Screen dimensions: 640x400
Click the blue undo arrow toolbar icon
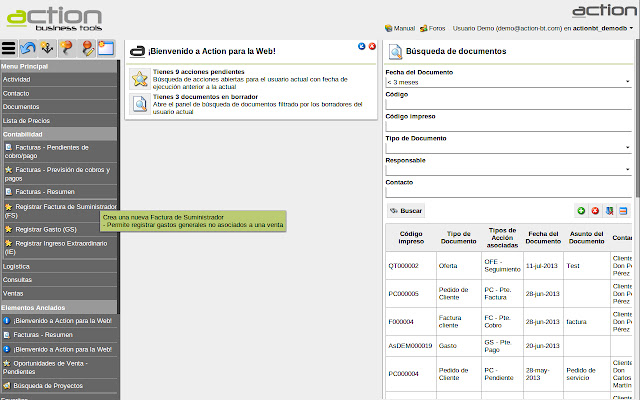click(x=28, y=49)
